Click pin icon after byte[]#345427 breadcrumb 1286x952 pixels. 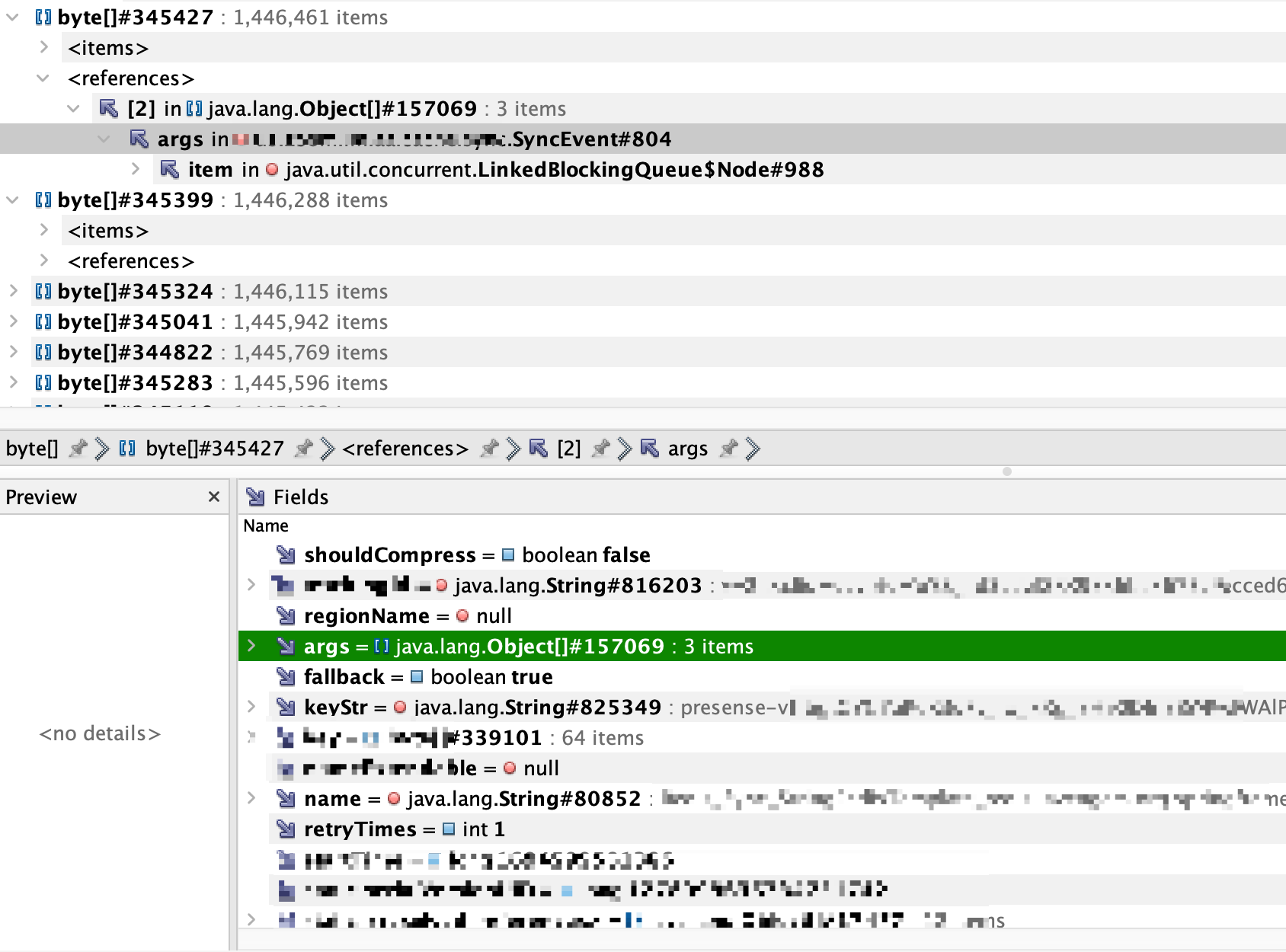303,449
